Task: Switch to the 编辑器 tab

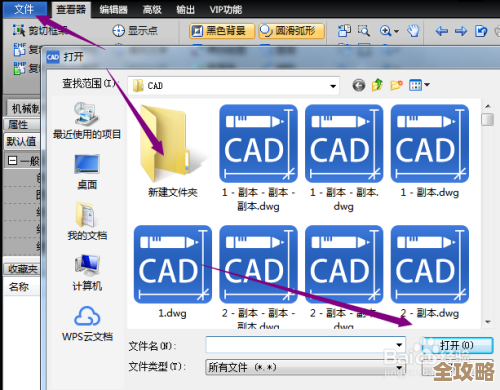Action: [x=113, y=10]
